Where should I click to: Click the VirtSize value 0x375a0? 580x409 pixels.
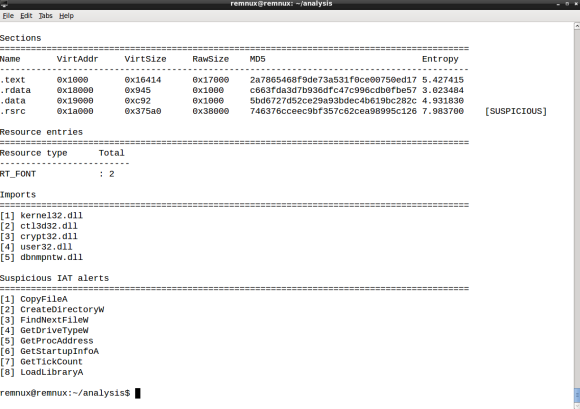143,111
